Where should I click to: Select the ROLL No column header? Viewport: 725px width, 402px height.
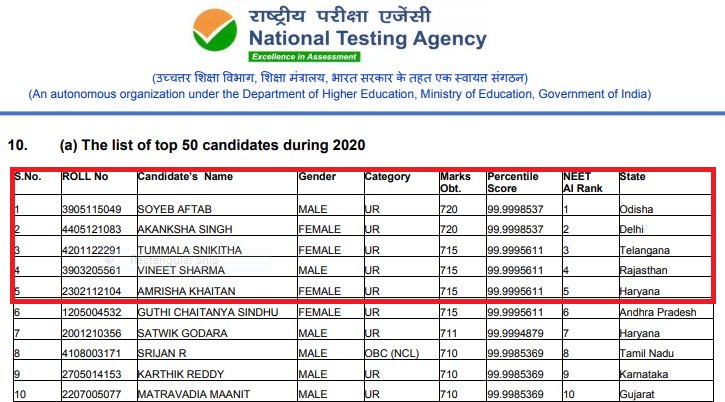click(x=85, y=176)
